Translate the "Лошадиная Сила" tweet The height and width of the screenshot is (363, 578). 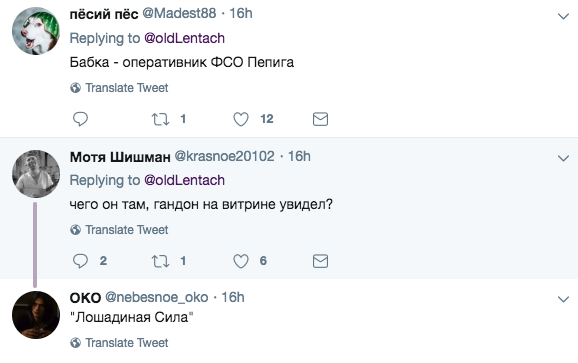pos(119,343)
